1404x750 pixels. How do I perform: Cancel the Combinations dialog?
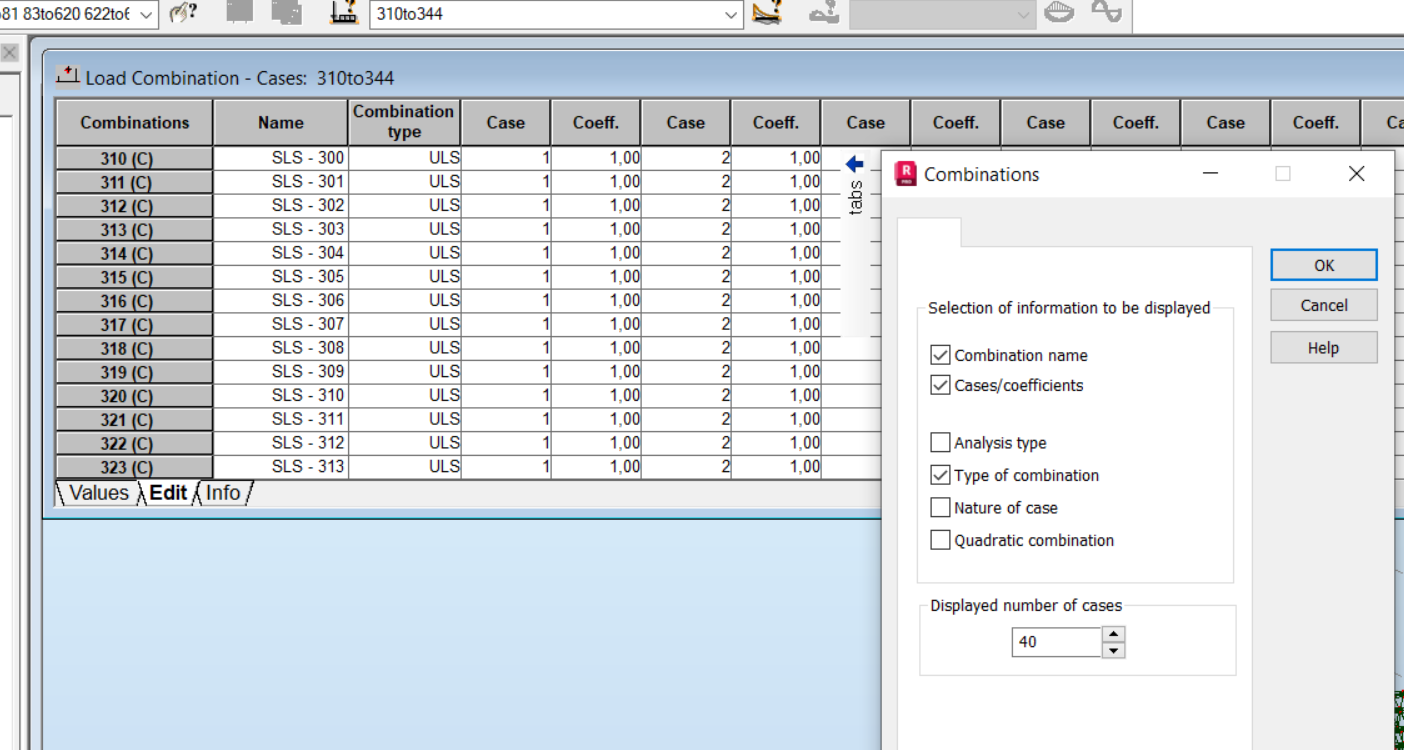tap(1322, 305)
